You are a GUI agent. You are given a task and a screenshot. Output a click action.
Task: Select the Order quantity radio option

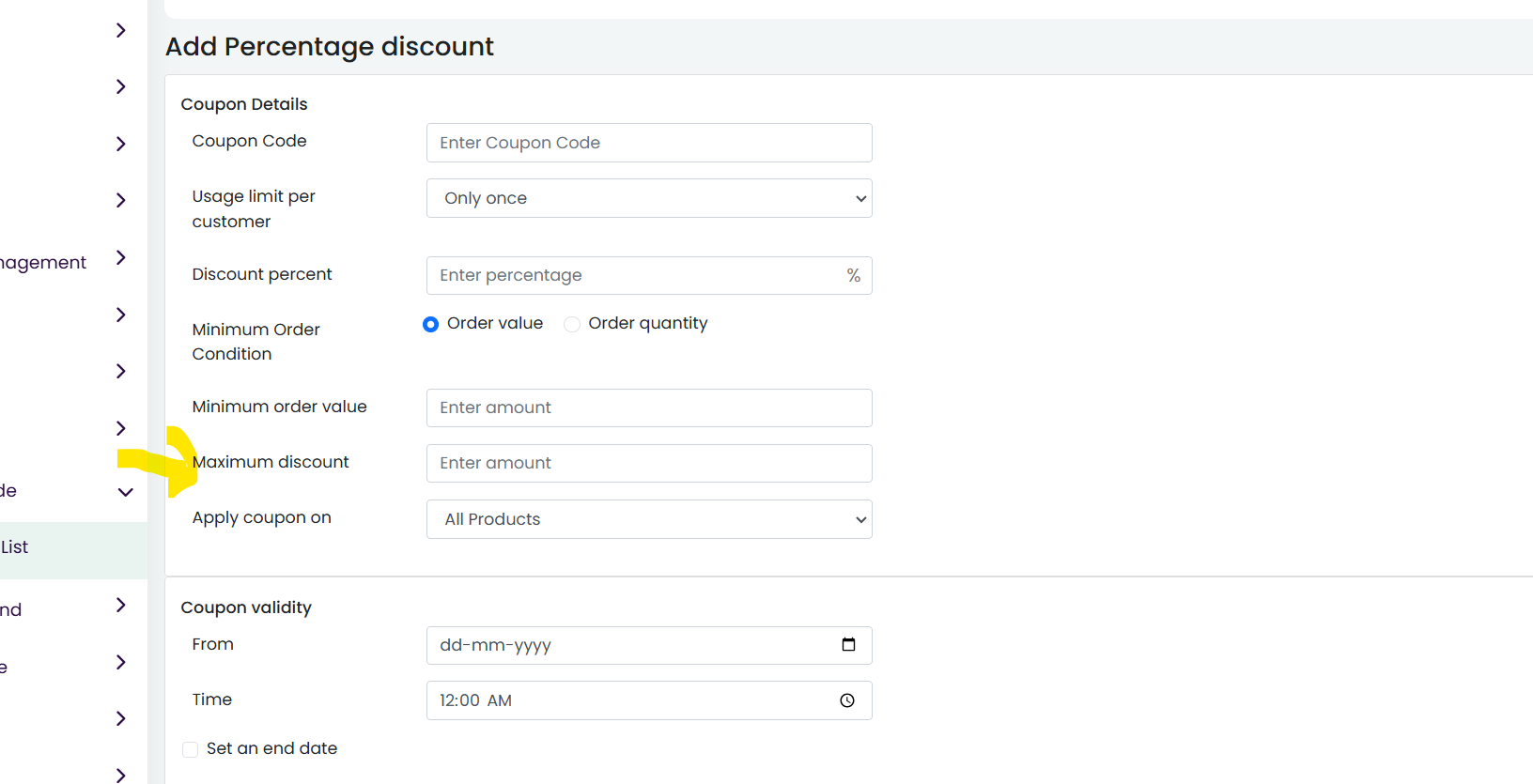(x=571, y=324)
